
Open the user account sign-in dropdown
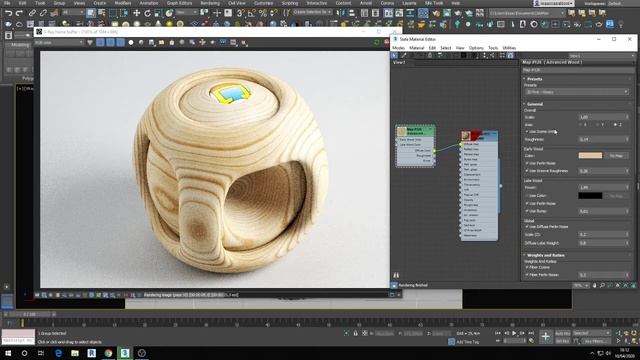554,3
